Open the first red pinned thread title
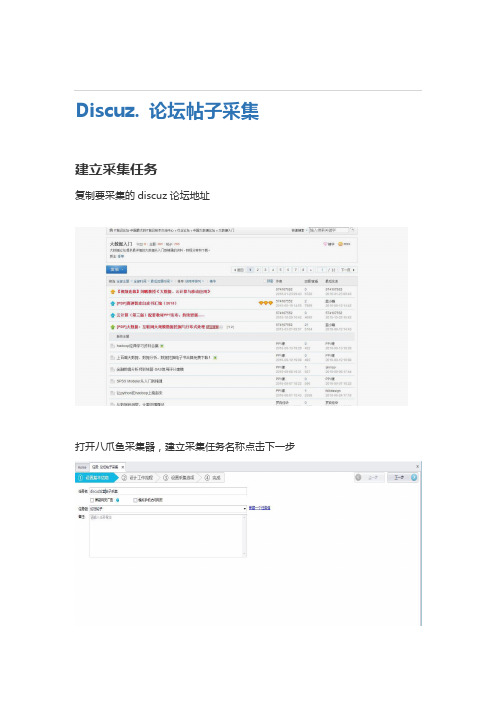The image size is (496, 702). (163, 291)
